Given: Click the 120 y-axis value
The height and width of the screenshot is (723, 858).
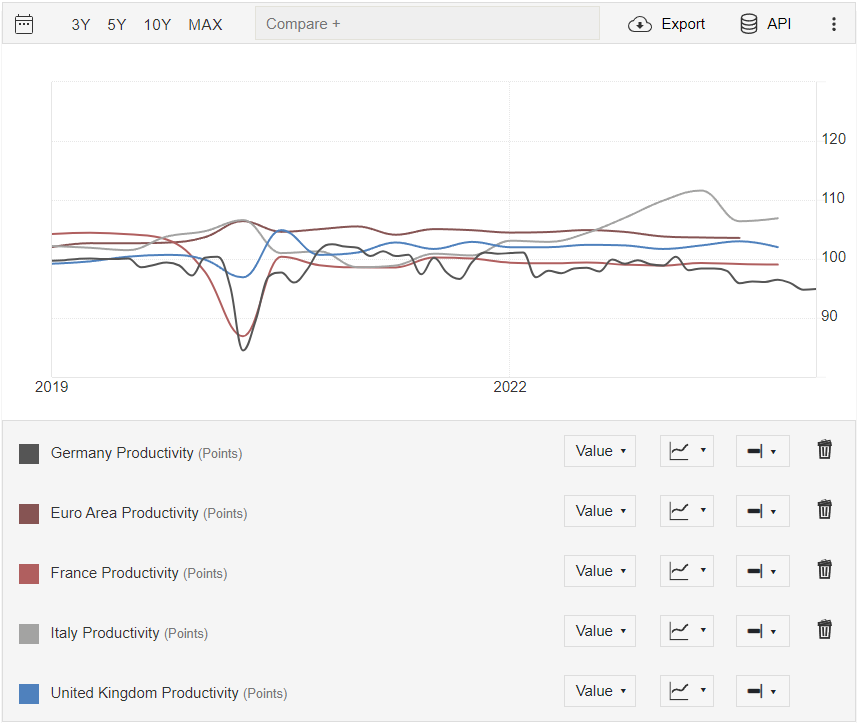Looking at the screenshot, I should pos(833,139).
